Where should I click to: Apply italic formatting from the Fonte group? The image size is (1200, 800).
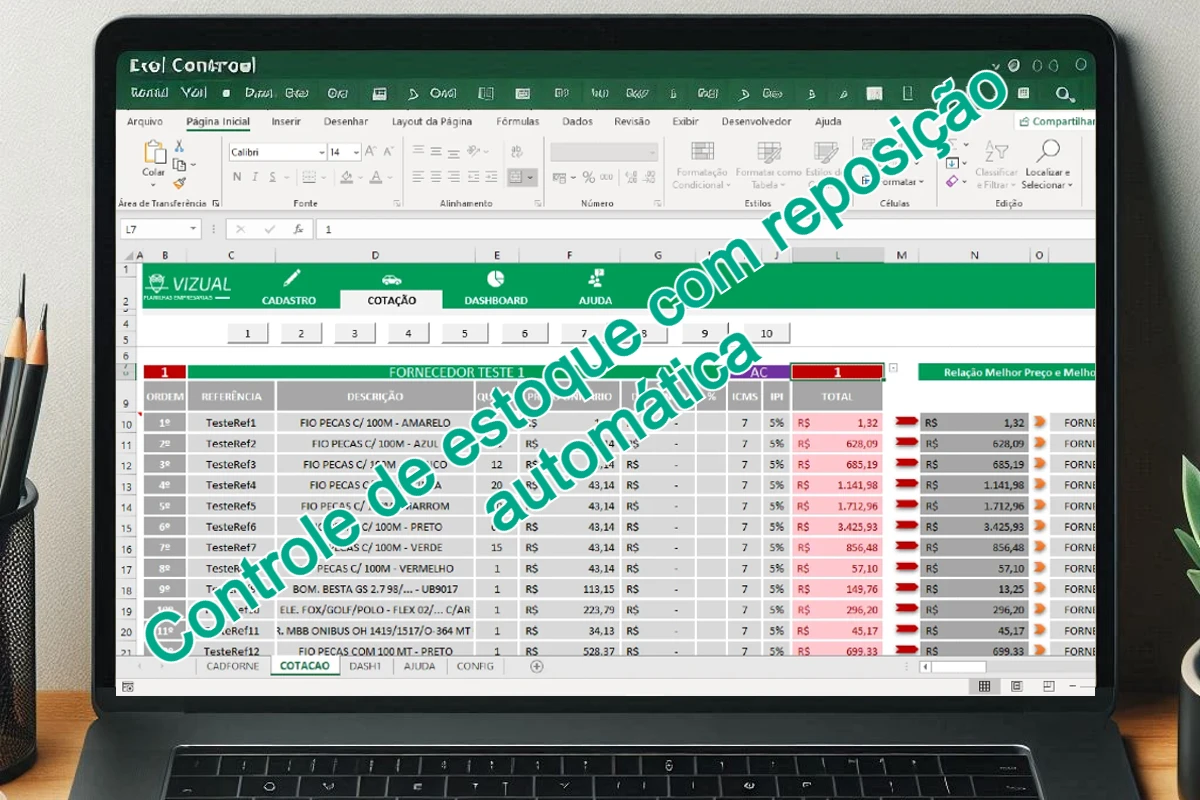256,176
